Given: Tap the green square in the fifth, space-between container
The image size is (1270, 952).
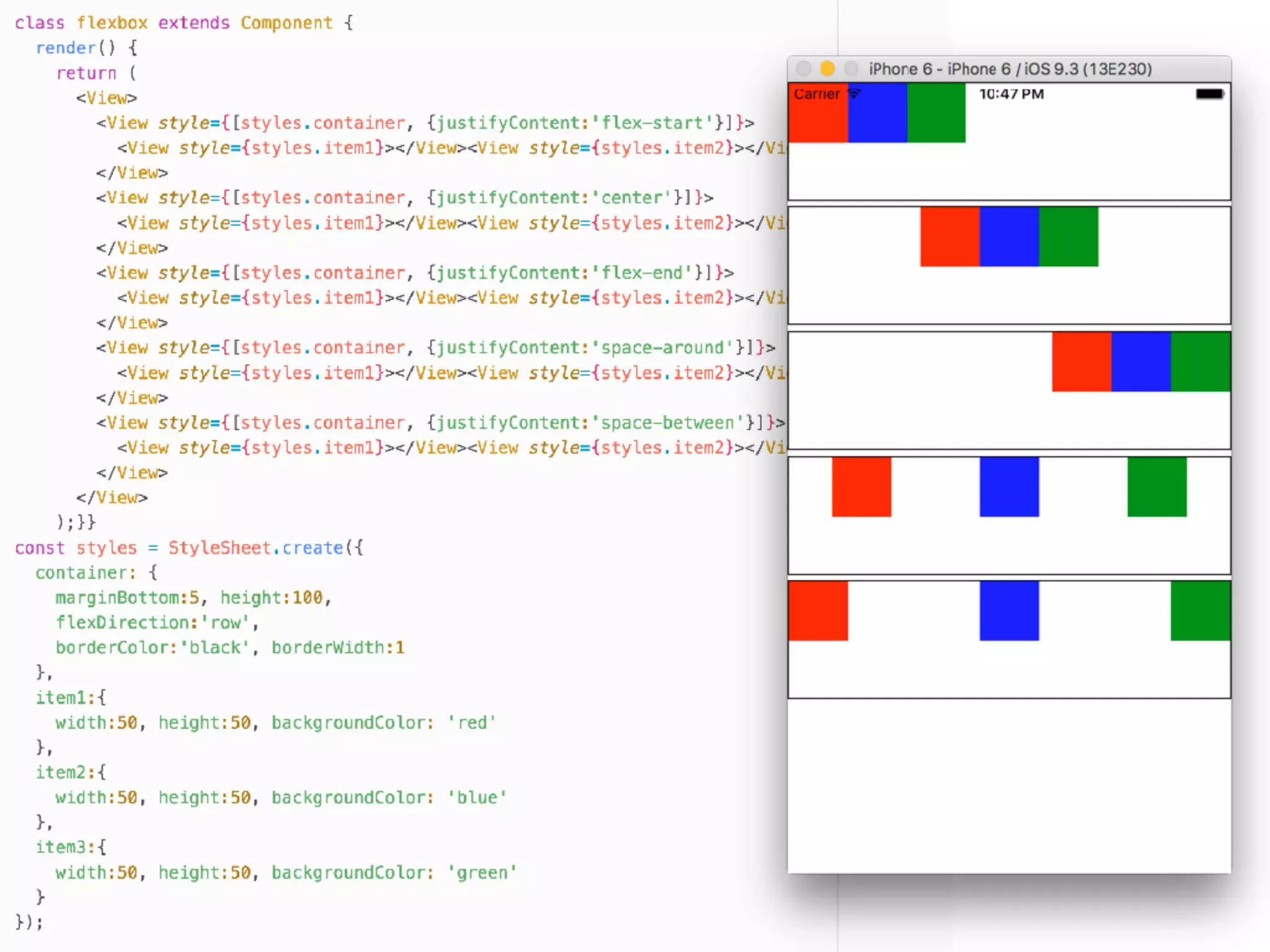Looking at the screenshot, I should pos(1201,610).
